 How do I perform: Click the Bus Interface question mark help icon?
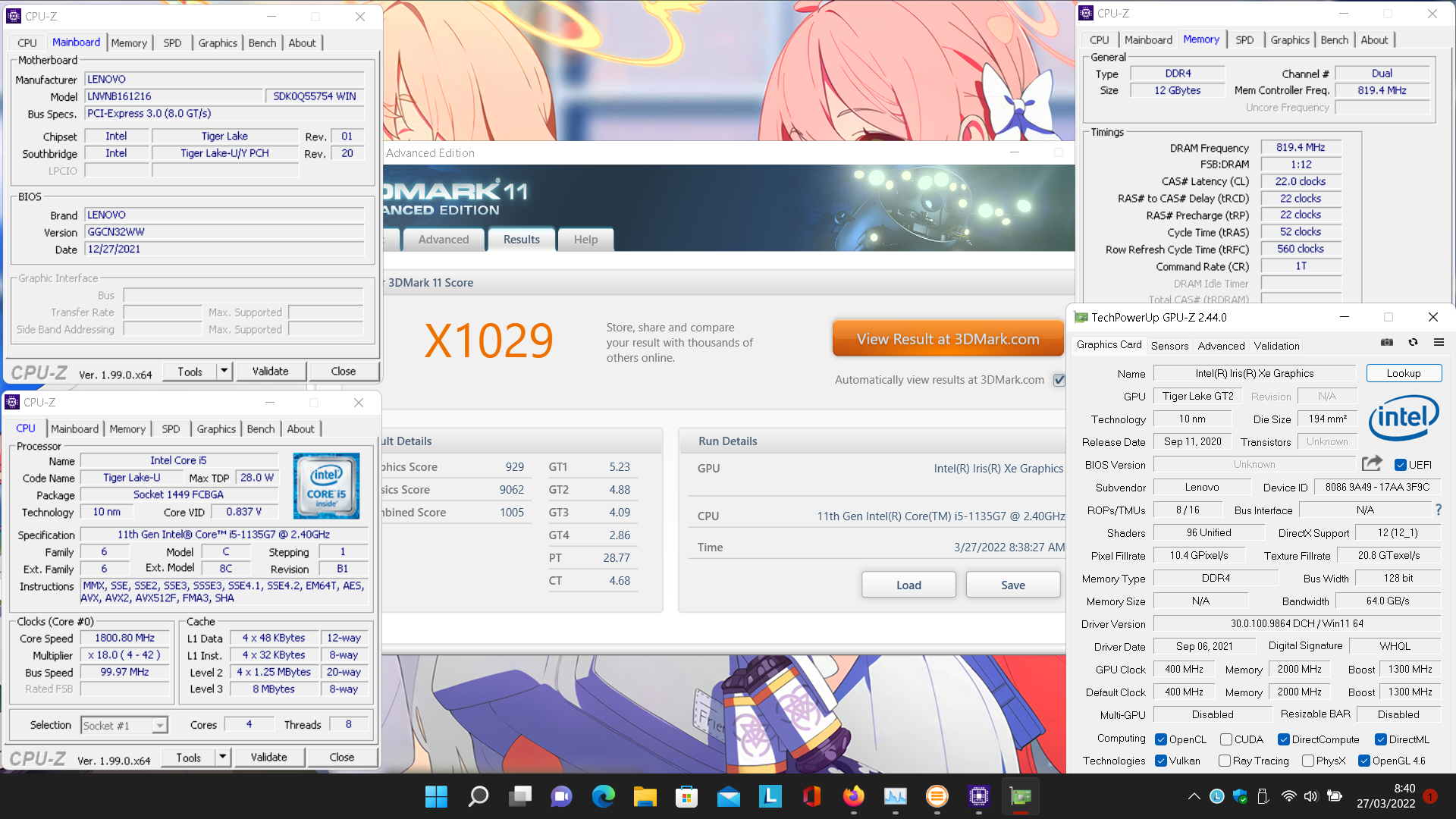(x=1439, y=510)
